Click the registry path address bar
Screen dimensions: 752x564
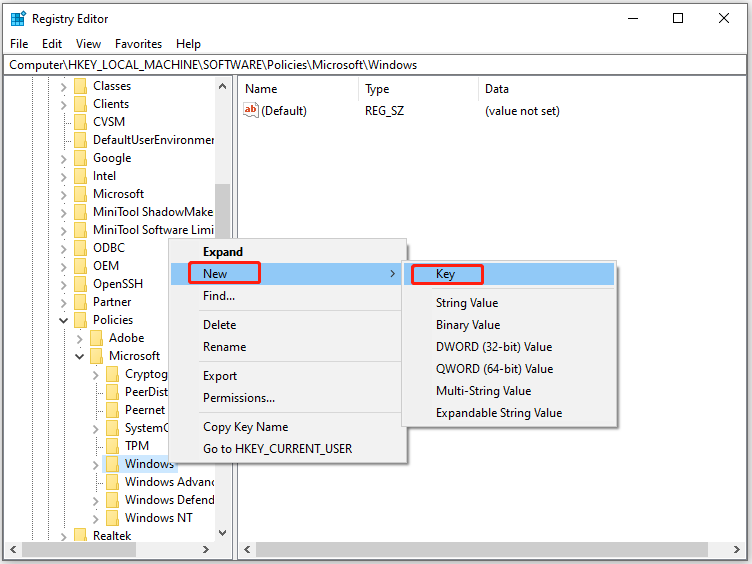point(375,65)
